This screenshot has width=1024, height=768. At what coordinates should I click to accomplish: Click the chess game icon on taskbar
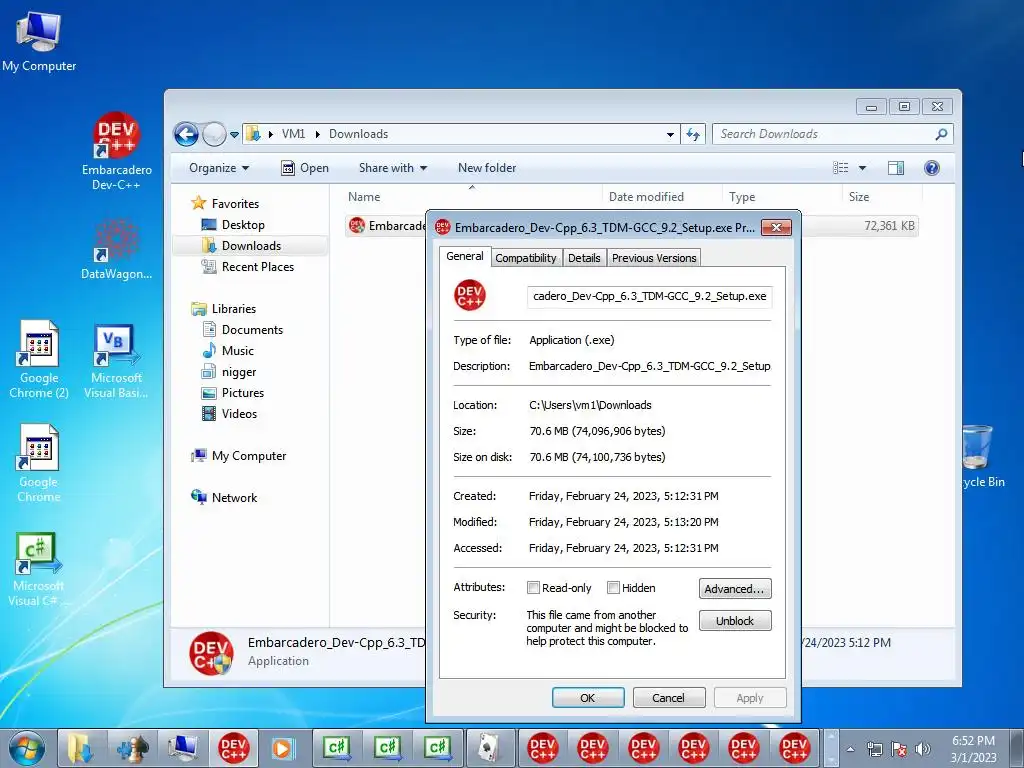pos(132,748)
